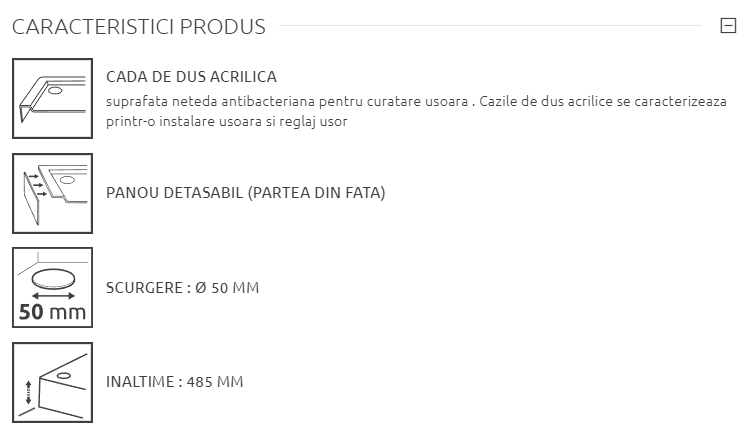Click the shower tray height icon

click(x=52, y=383)
